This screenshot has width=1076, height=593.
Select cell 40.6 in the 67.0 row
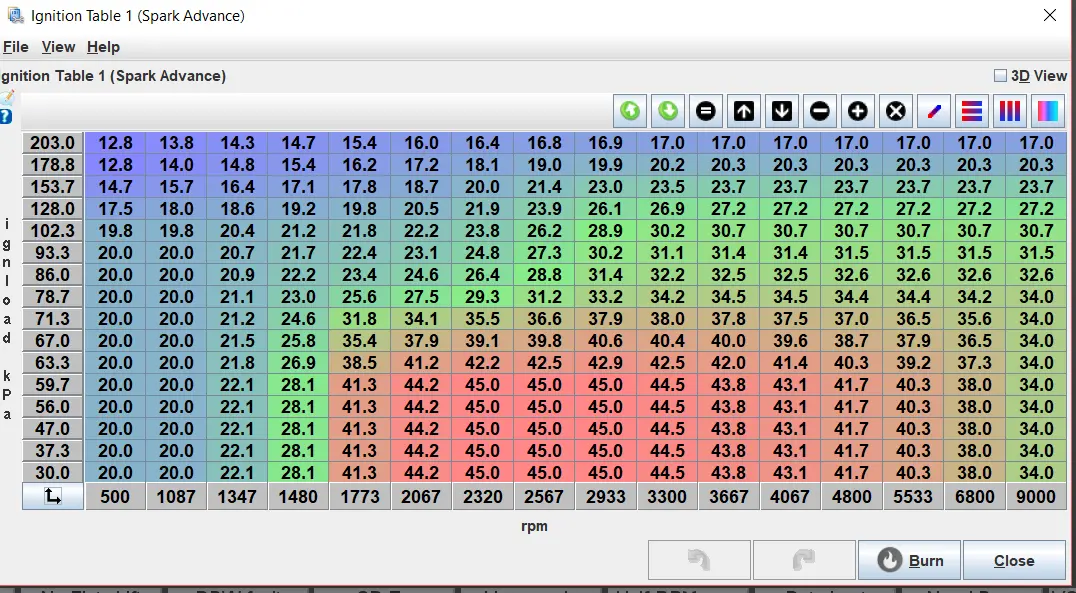pyautogui.click(x=606, y=340)
